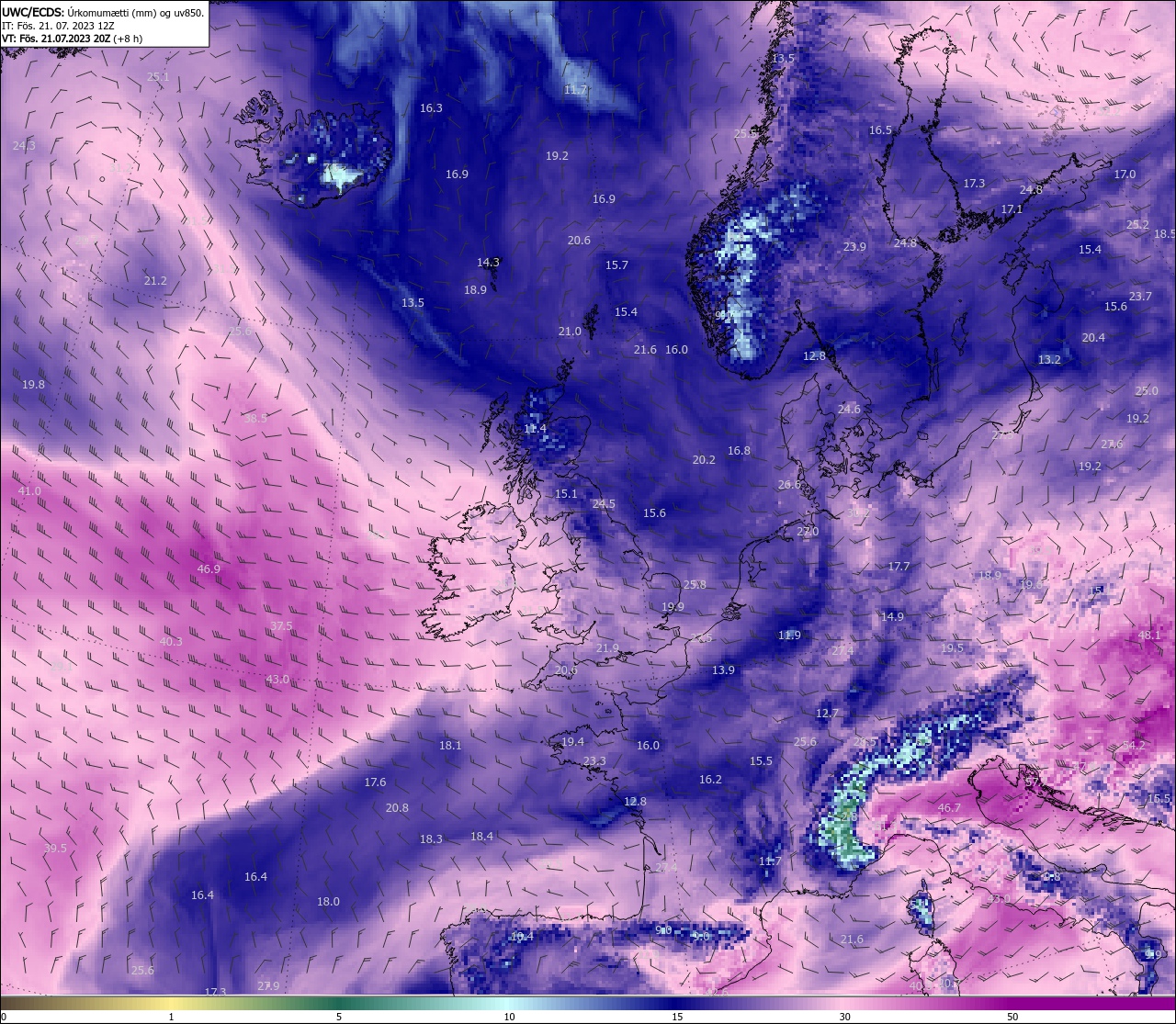1176x1024 pixels.
Task: Click the IT Fös. 21. 07. 2023 12Z line
Action: (x=58, y=26)
